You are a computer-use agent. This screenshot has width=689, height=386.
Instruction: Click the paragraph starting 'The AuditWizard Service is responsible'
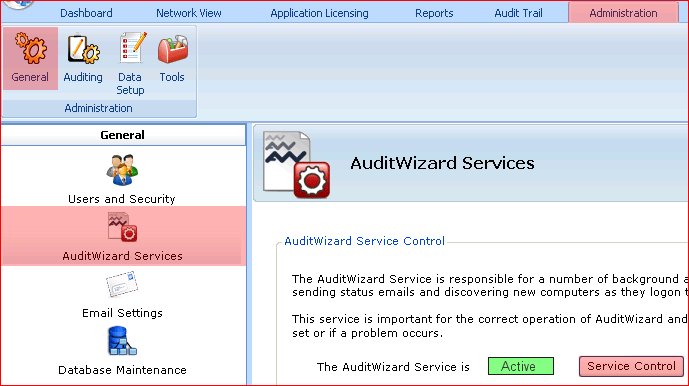pyautogui.click(x=490, y=286)
